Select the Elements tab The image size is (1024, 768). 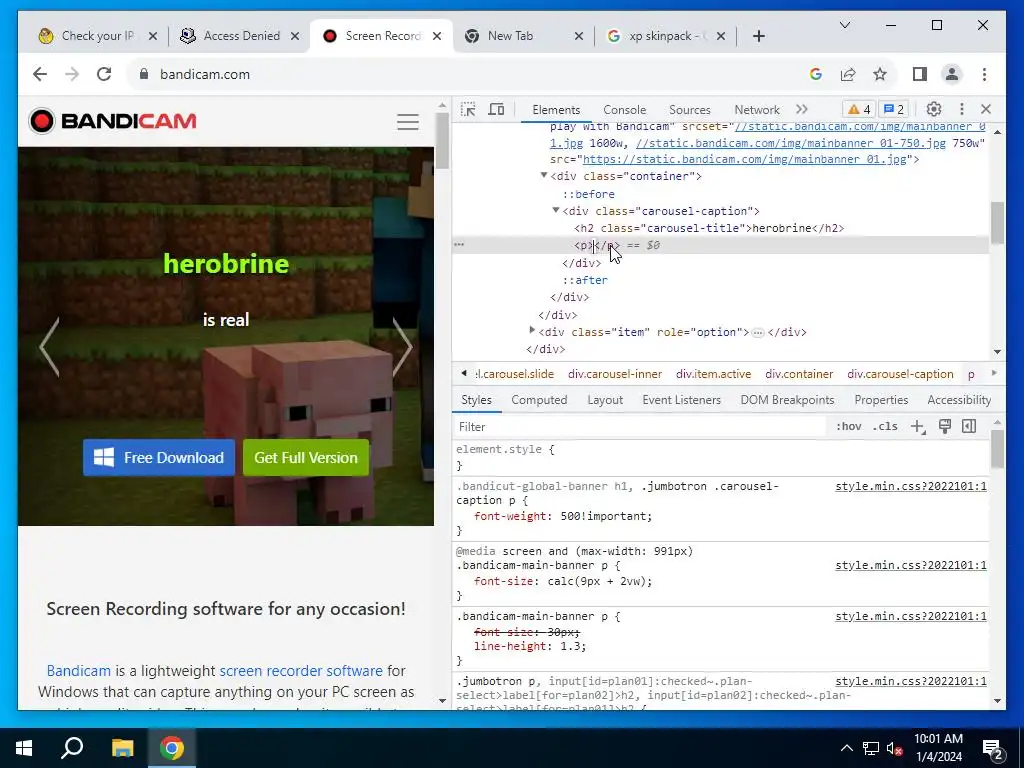tap(556, 110)
